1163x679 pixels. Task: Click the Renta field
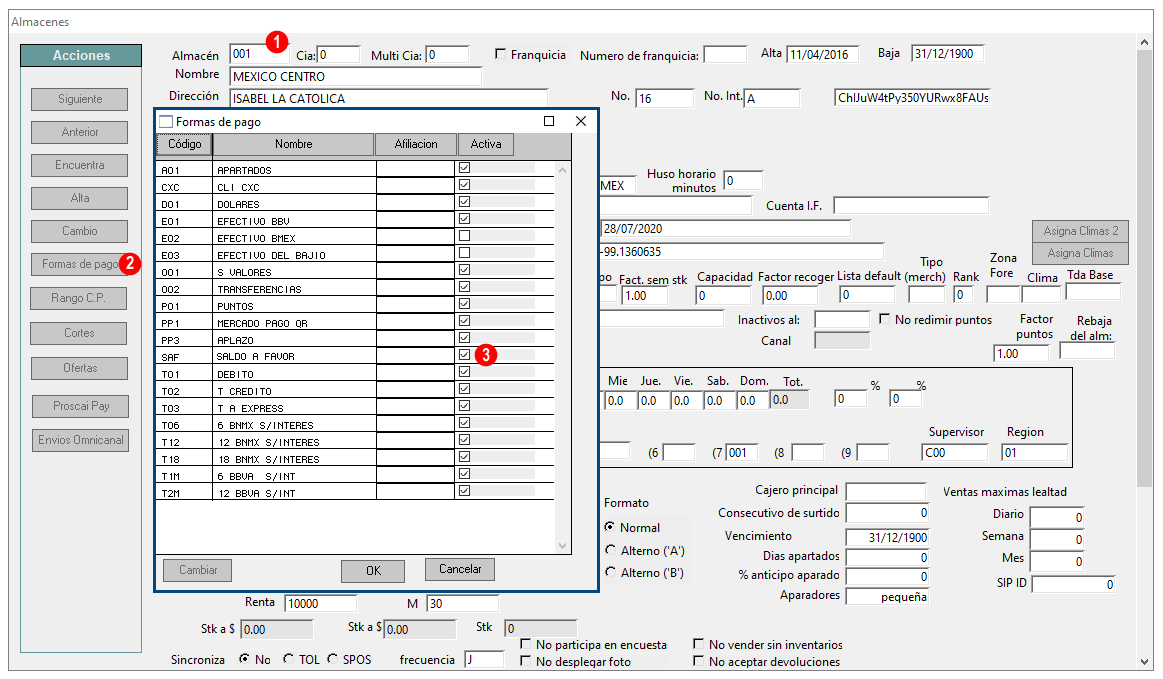coord(320,603)
